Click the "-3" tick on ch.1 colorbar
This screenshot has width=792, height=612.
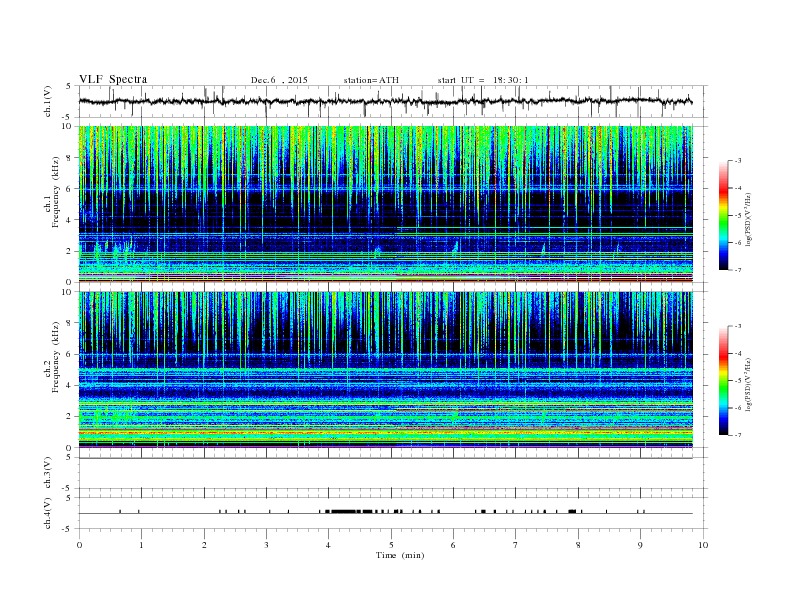click(x=738, y=161)
